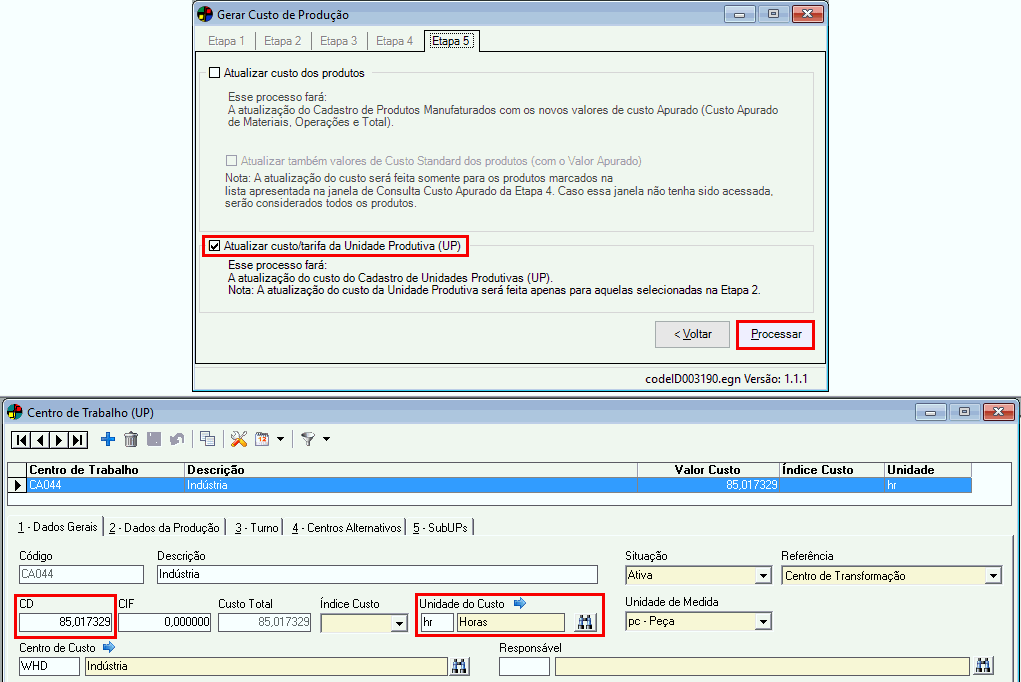This screenshot has height=682, width=1021.
Task: Open the 2 - Dados da Produção tab
Action: [164, 527]
